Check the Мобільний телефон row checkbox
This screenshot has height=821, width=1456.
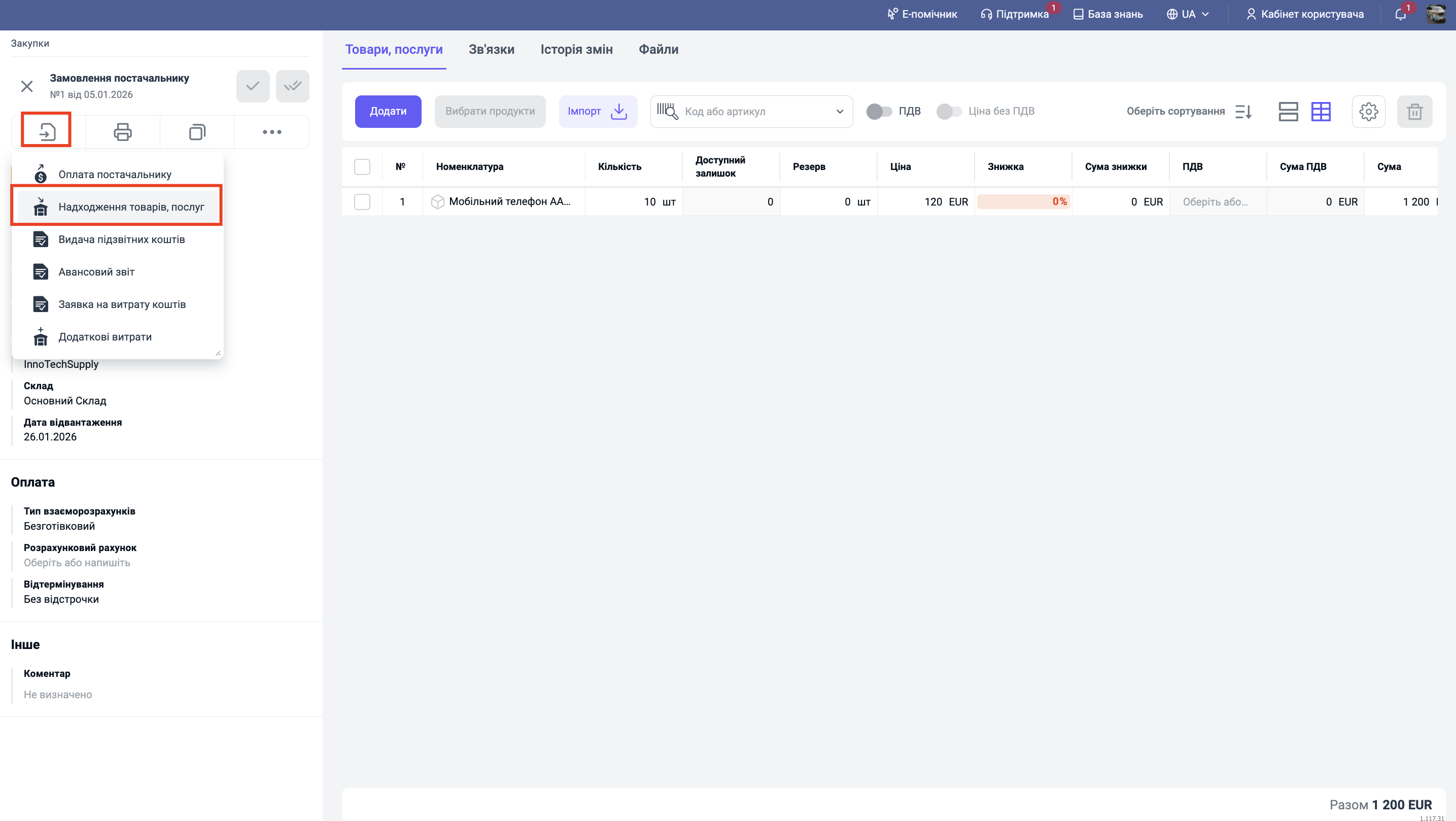pos(362,202)
